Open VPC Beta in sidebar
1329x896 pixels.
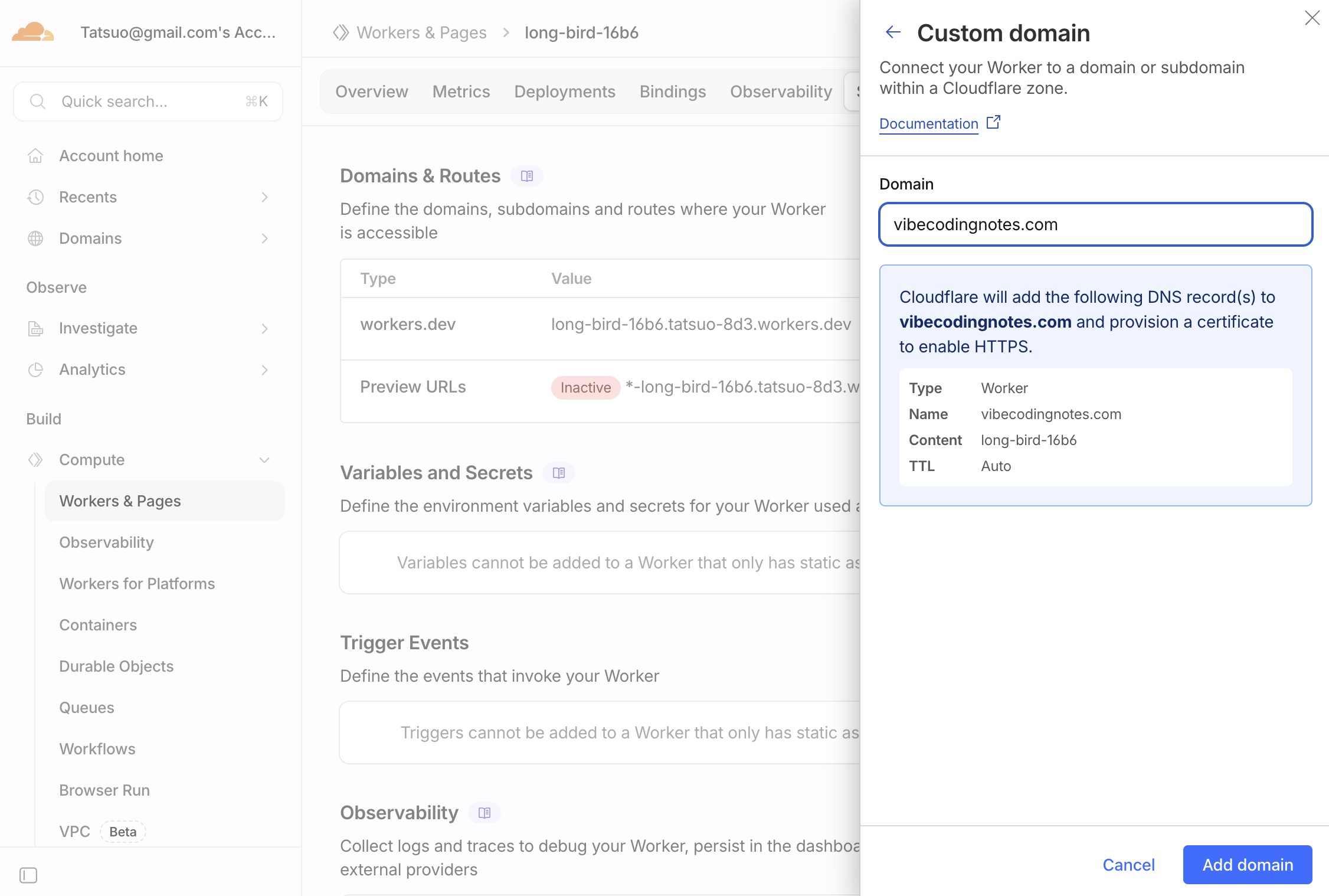tap(102, 832)
